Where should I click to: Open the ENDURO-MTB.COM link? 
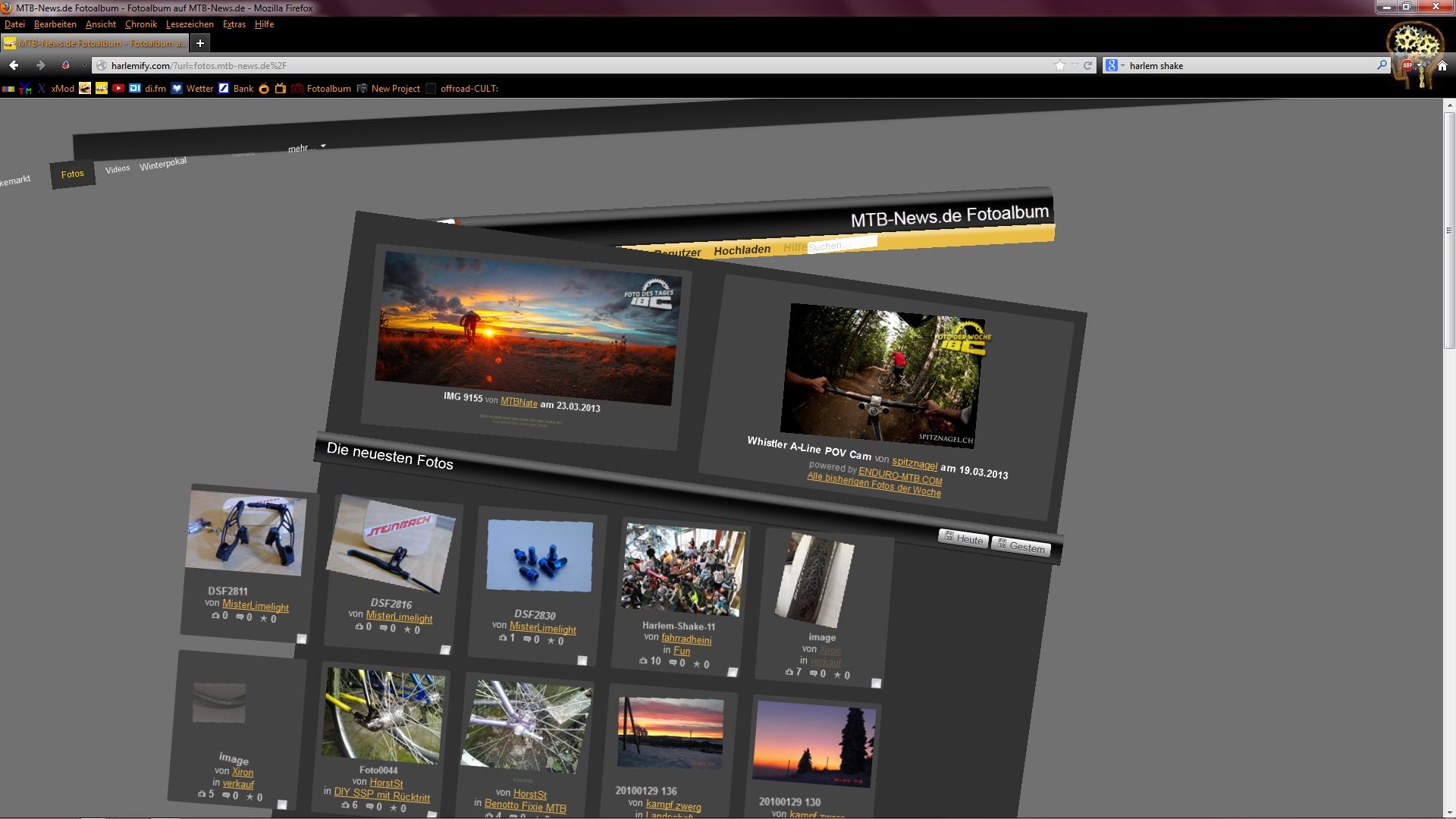(x=900, y=475)
